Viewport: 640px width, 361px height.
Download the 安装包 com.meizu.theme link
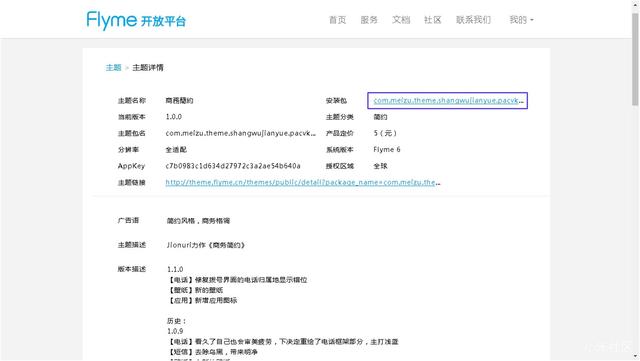tap(448, 100)
